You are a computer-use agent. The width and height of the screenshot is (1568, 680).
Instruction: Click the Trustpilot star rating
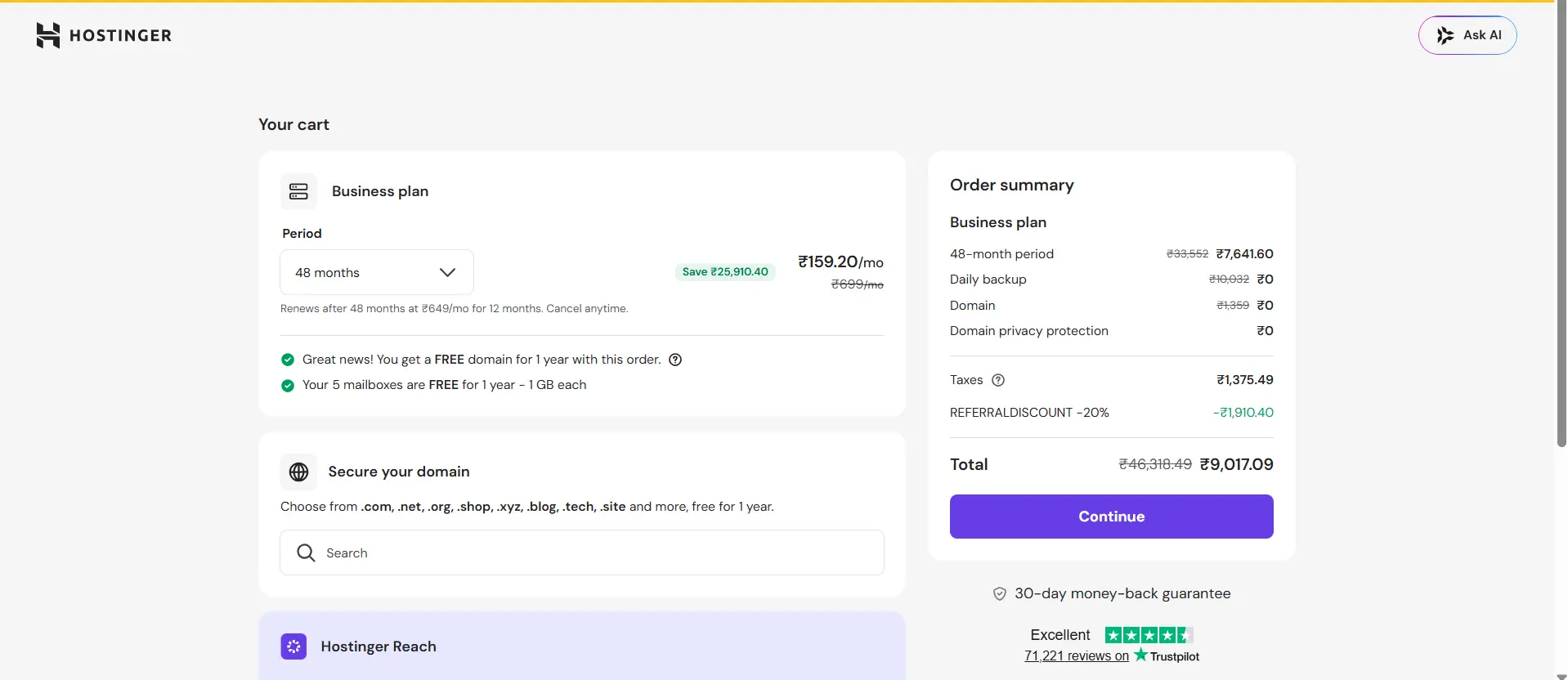1149,635
